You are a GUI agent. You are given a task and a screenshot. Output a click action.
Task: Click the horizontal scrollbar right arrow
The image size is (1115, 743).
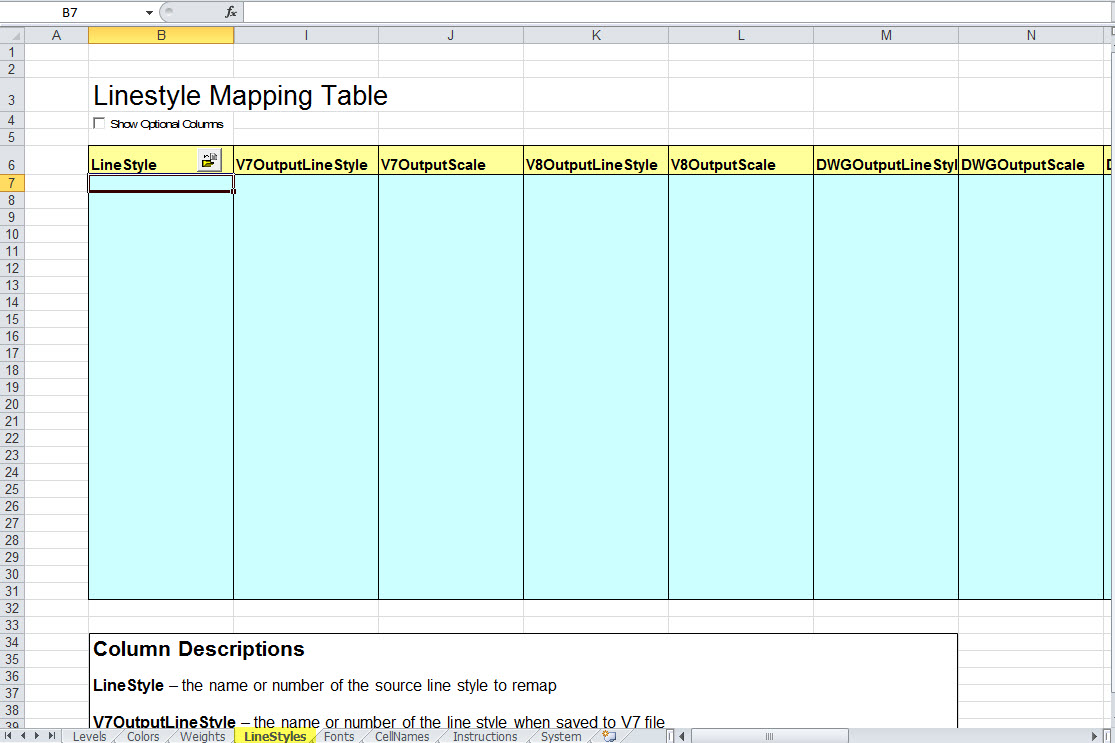1094,737
